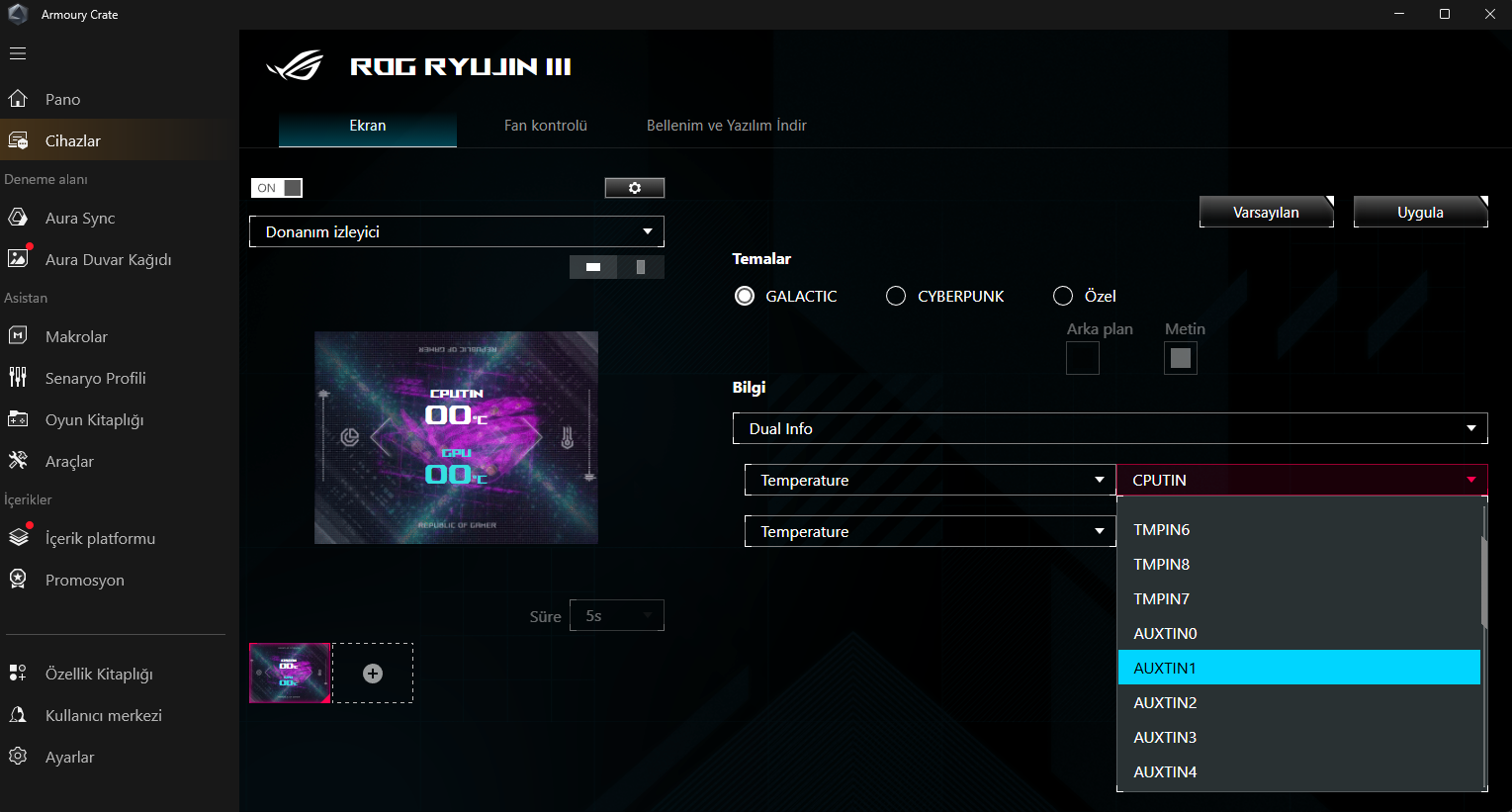Open Bellenim ve Yazılım İndir tab
The image size is (1512, 812).
[x=727, y=126]
